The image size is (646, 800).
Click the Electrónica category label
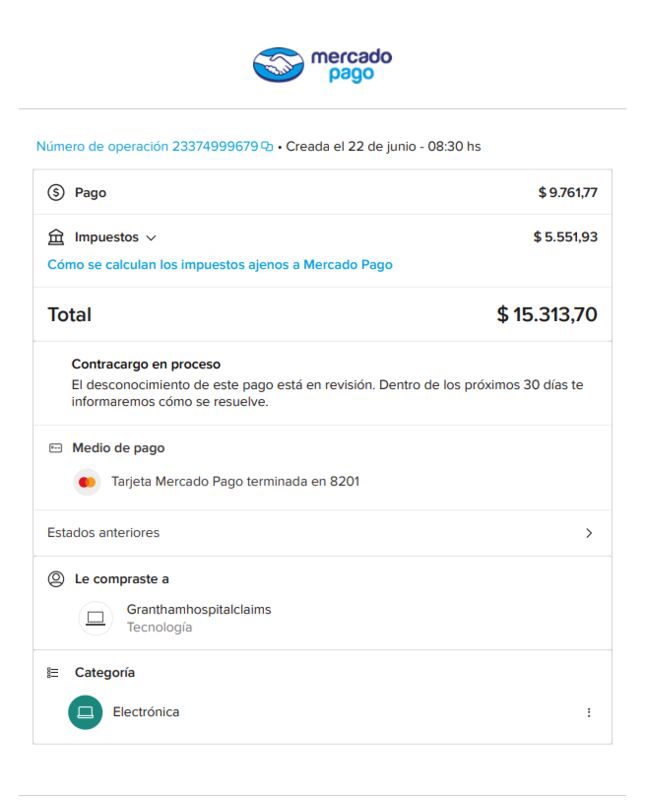pos(146,712)
